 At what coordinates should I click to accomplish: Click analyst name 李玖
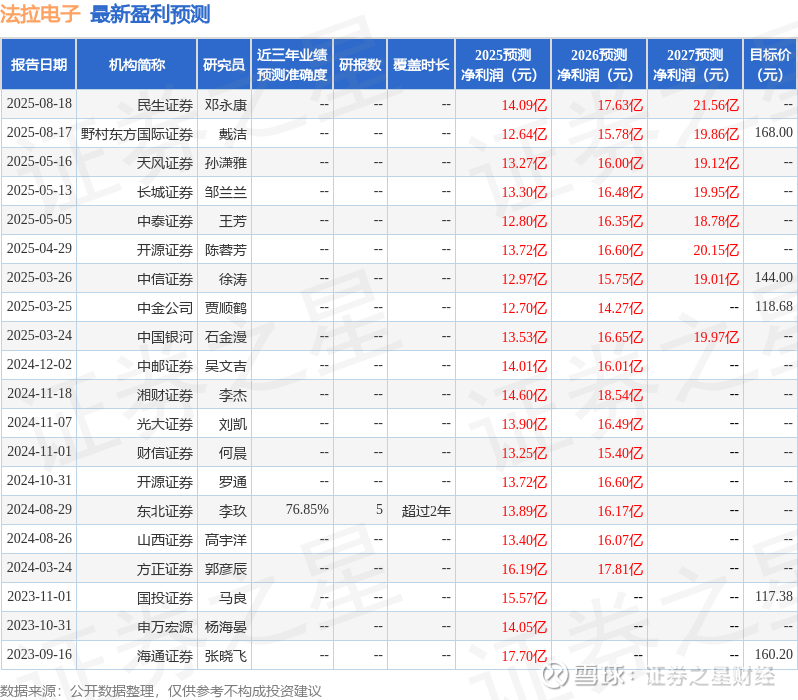click(x=233, y=512)
